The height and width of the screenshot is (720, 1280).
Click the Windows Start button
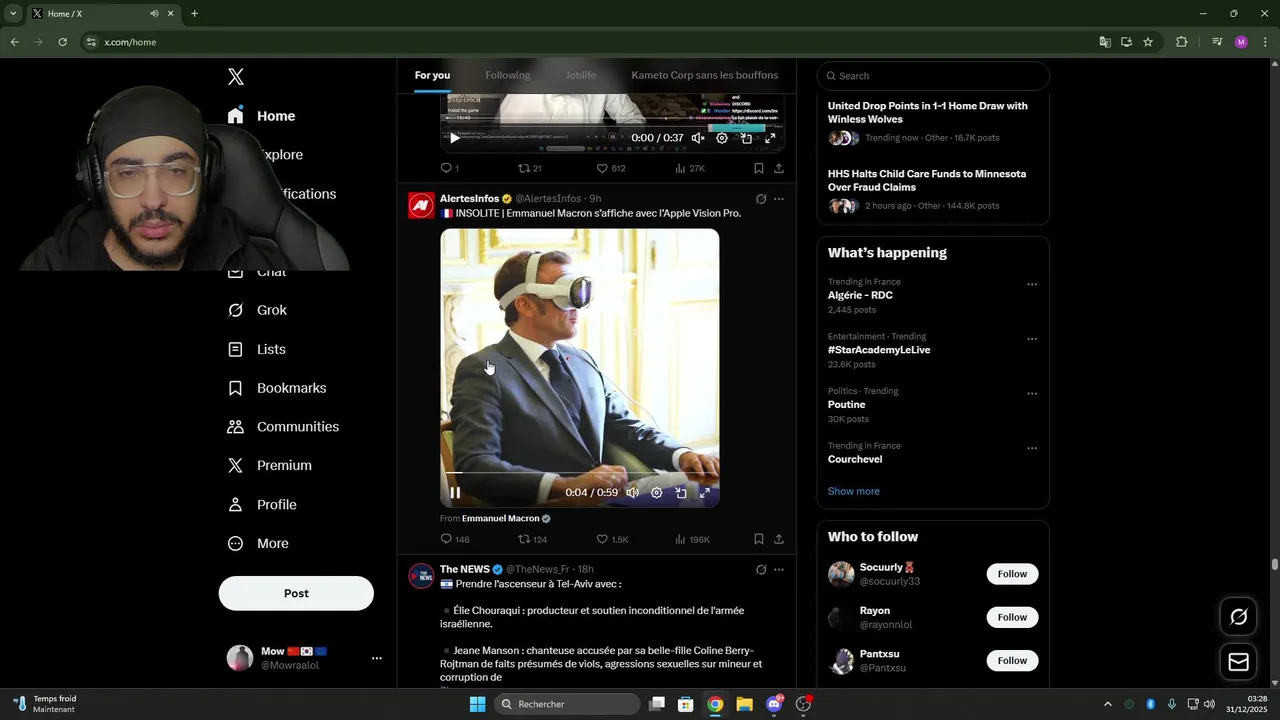[x=477, y=704]
